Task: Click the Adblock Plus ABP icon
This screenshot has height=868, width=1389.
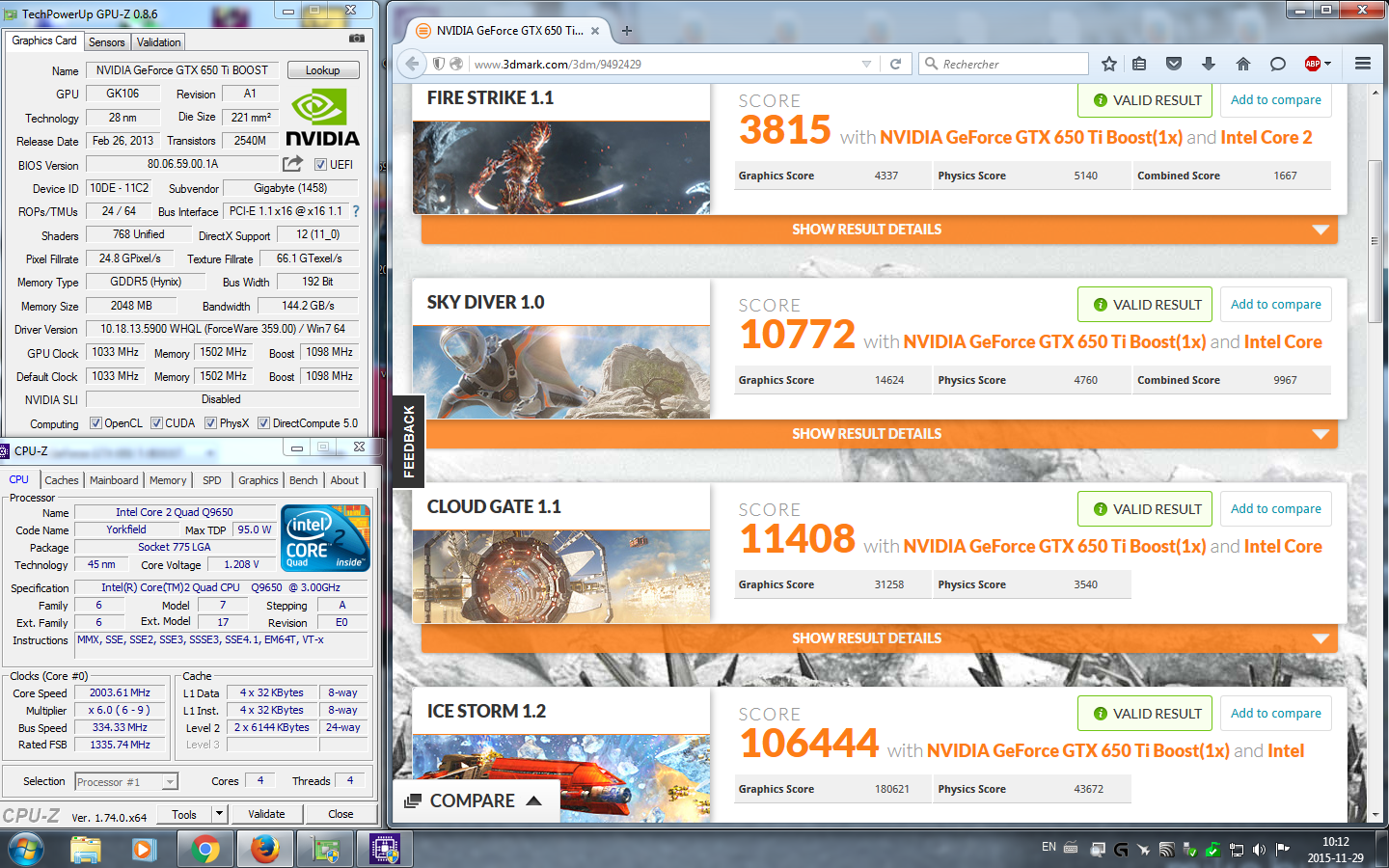Action: 1313,64
